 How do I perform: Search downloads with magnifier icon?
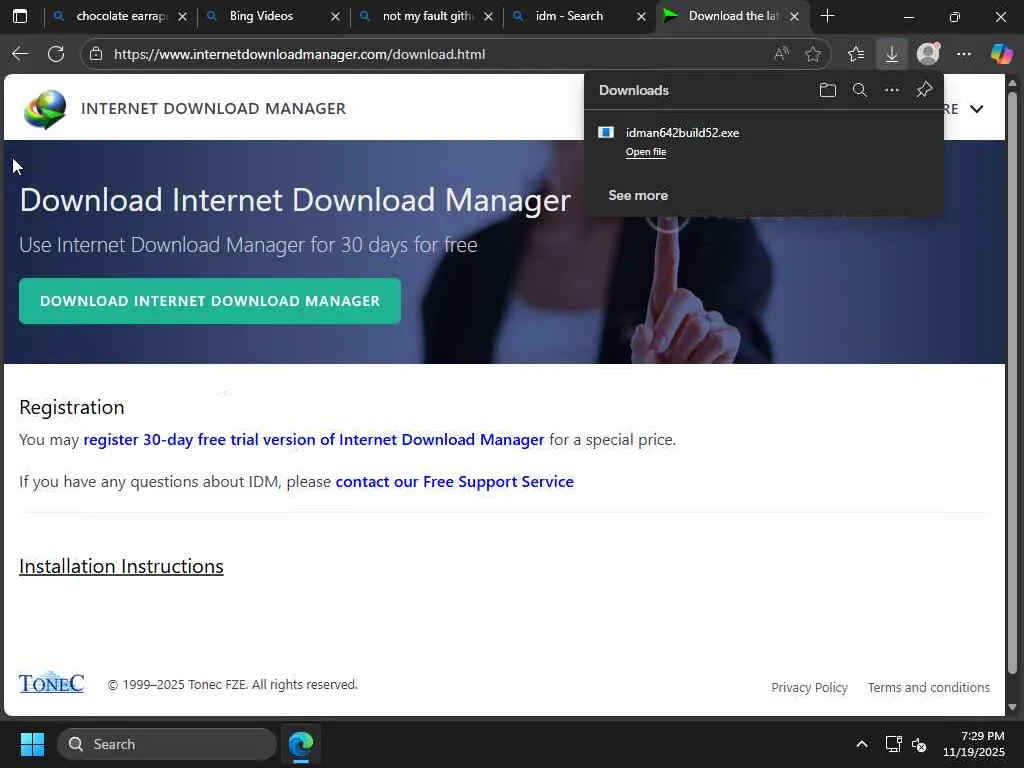860,90
